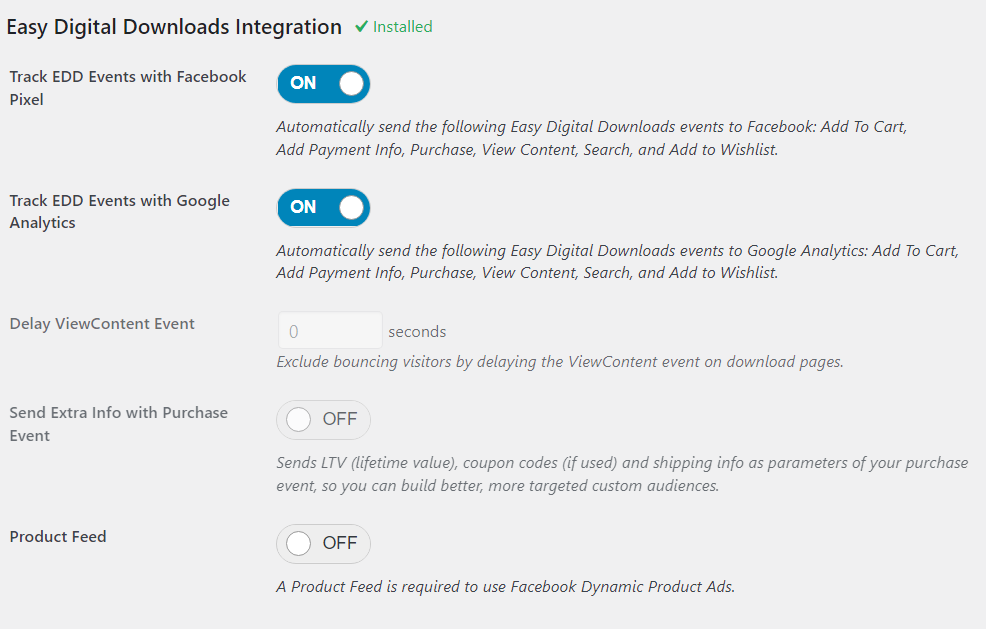
Task: Turn off Track EDD Events with Facebook Pixel
Action: point(323,84)
